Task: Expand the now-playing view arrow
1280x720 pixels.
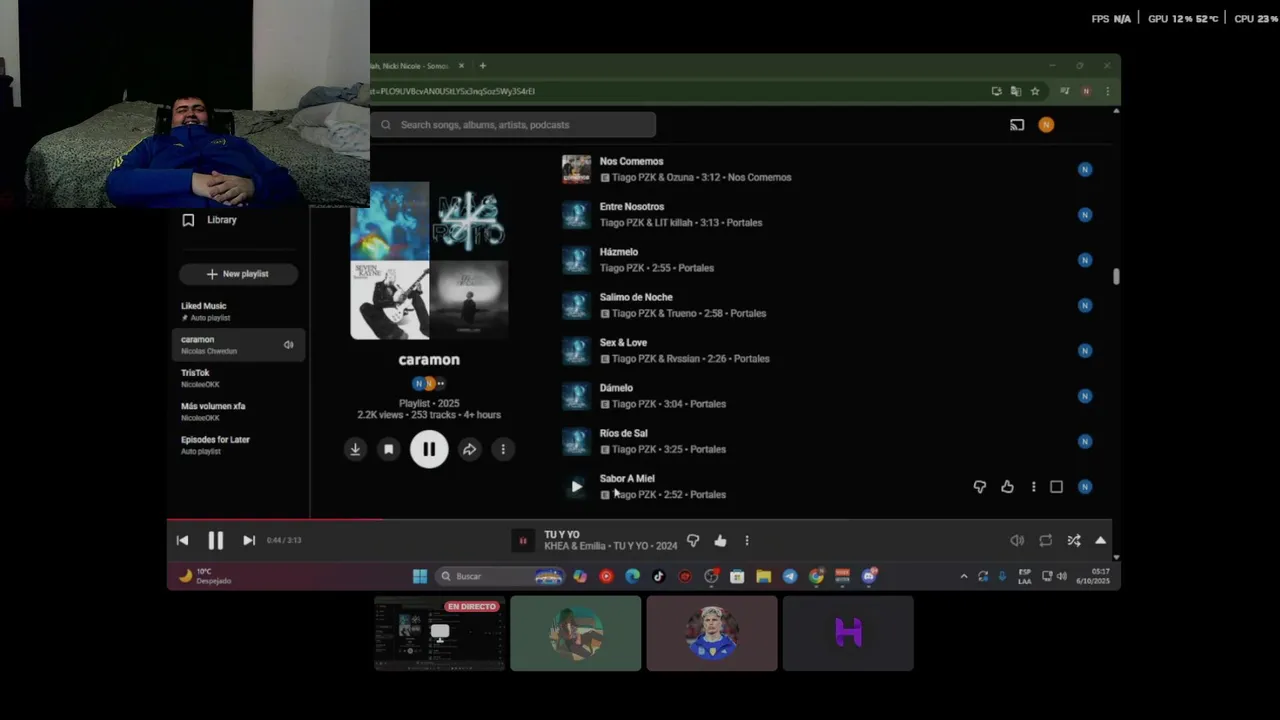Action: [x=1101, y=540]
